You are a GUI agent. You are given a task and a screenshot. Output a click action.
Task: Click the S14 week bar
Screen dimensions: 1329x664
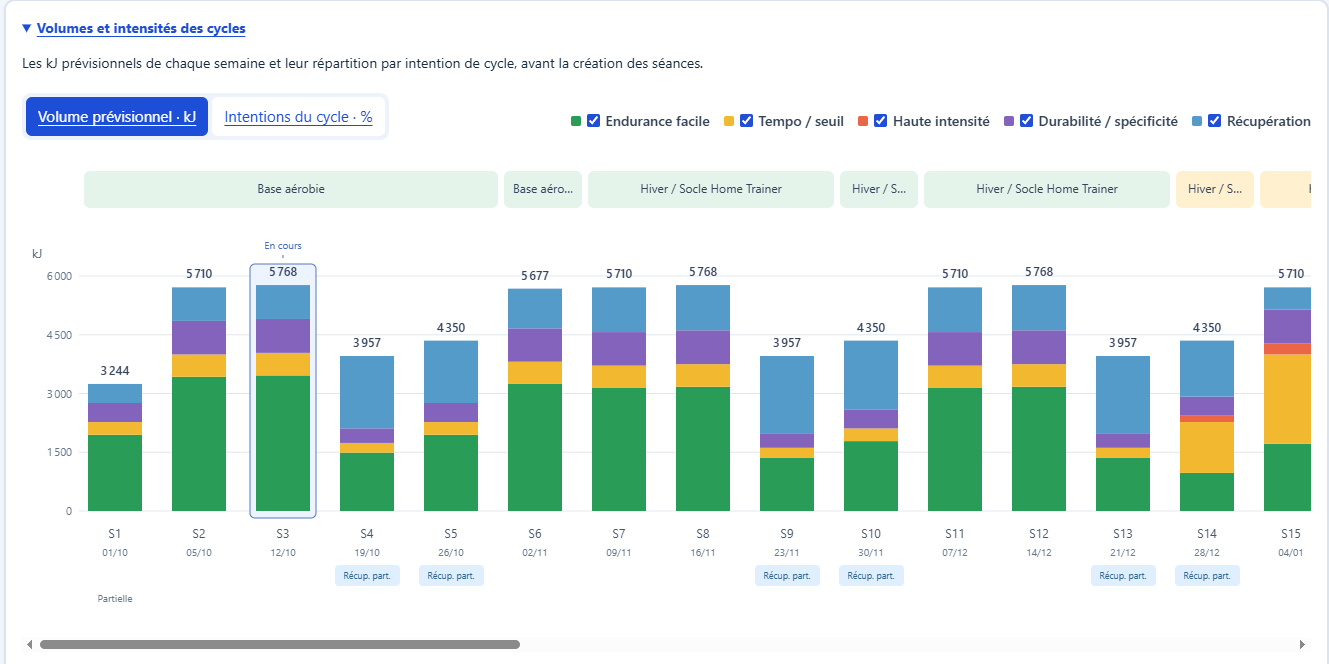coord(1207,426)
